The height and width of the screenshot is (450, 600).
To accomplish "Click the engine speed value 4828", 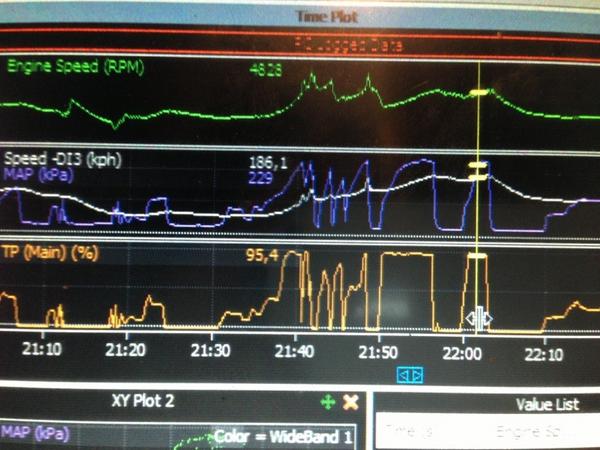I will point(266,70).
